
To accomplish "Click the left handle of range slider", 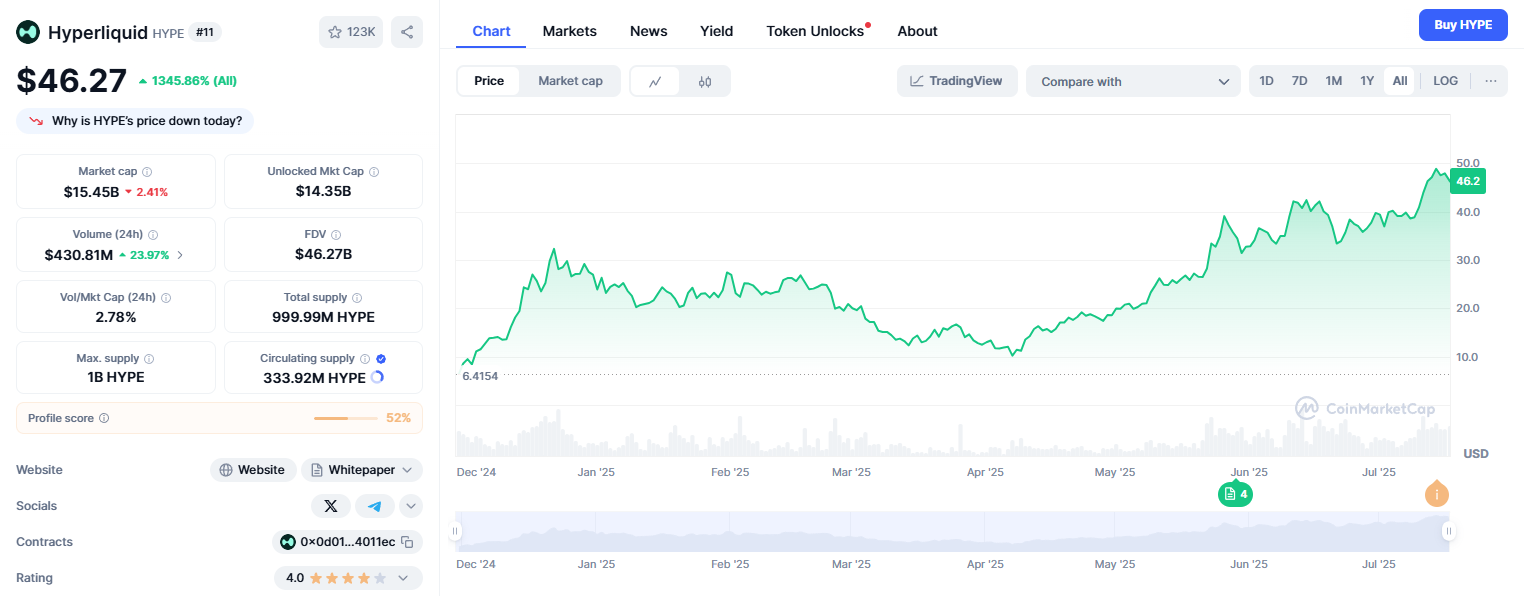I will 456,532.
